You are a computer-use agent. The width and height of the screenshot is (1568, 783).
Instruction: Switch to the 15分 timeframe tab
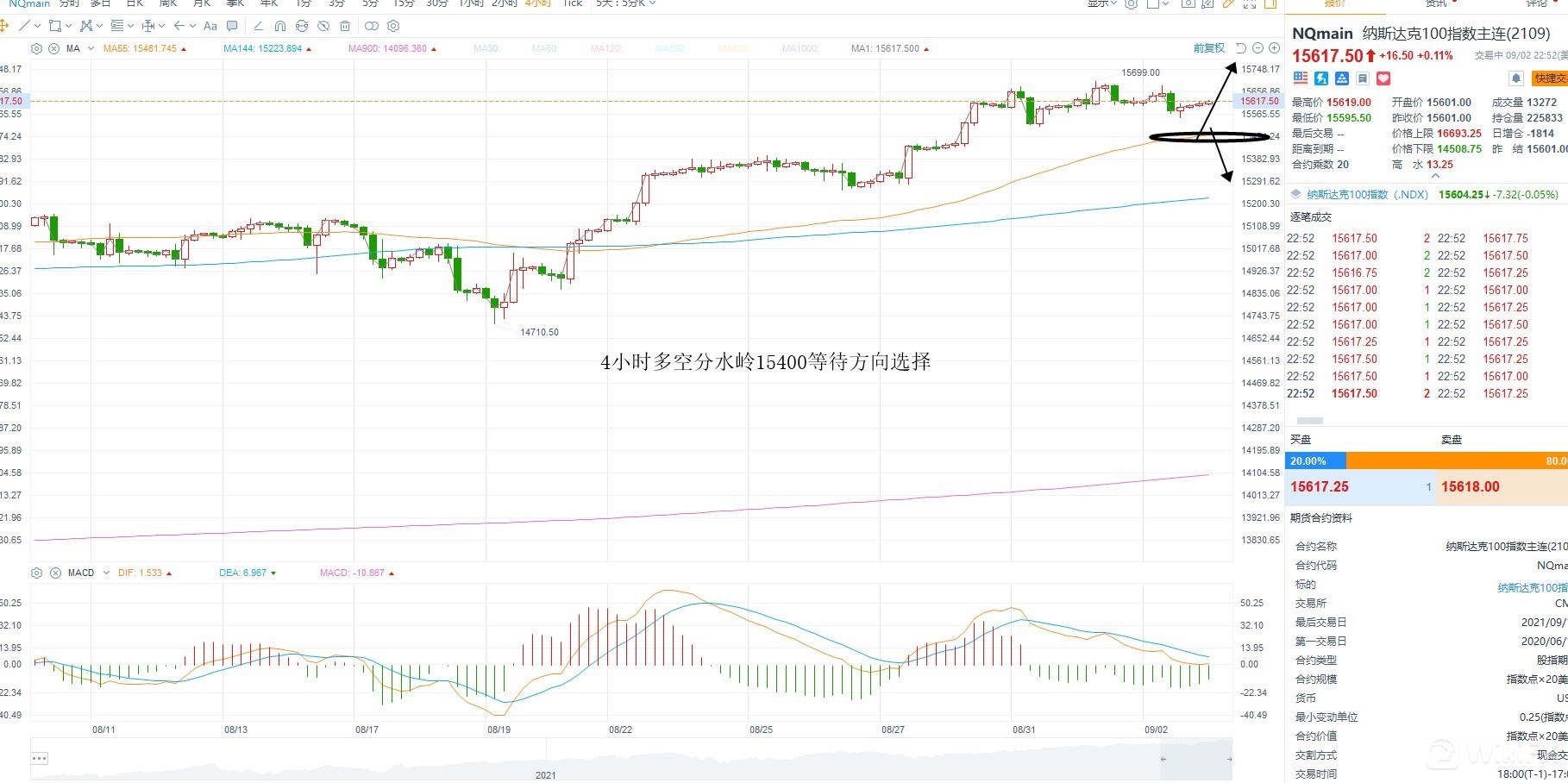(x=403, y=3)
